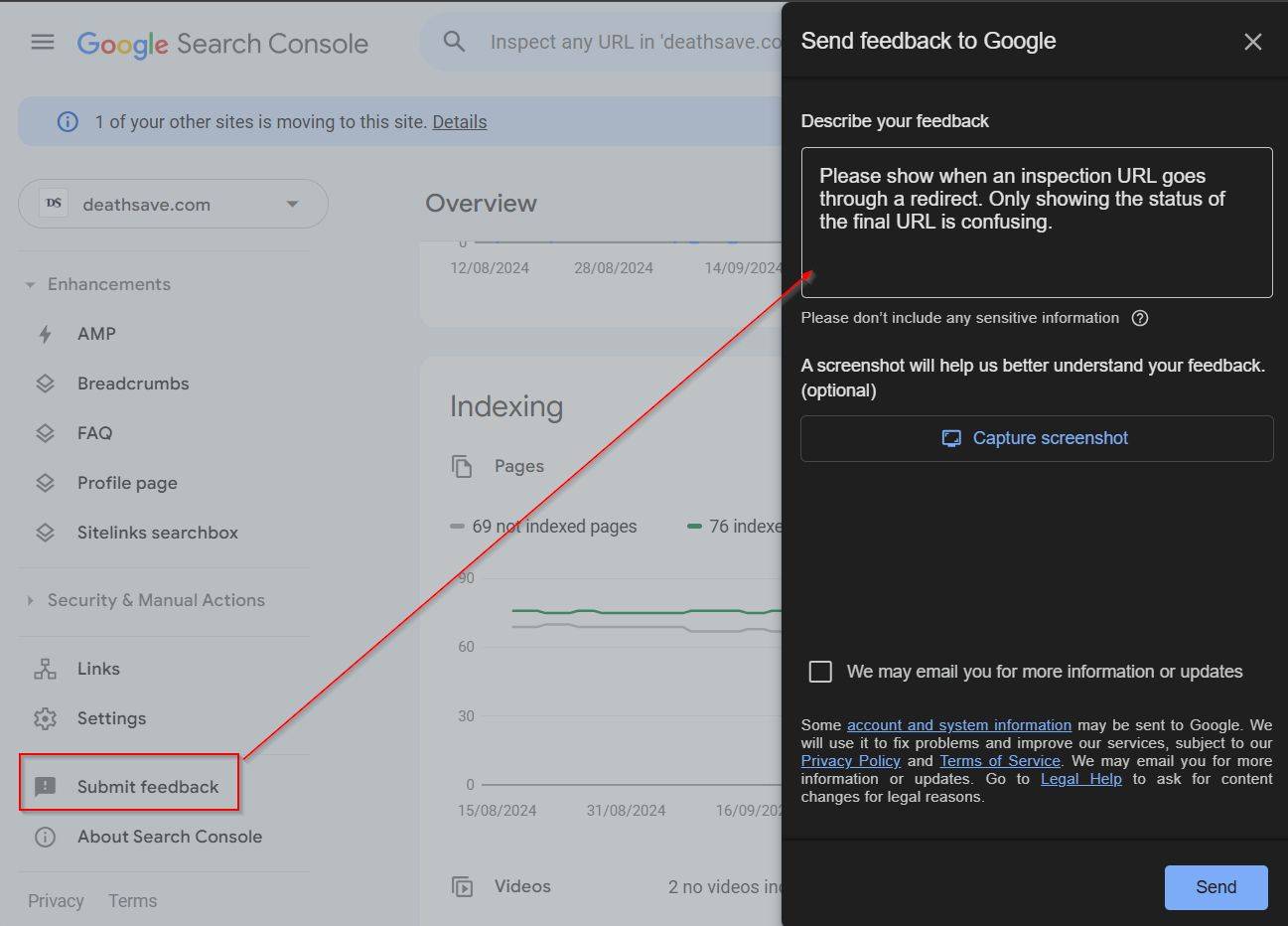Click the FAQ layers icon
The image size is (1288, 926).
45,433
